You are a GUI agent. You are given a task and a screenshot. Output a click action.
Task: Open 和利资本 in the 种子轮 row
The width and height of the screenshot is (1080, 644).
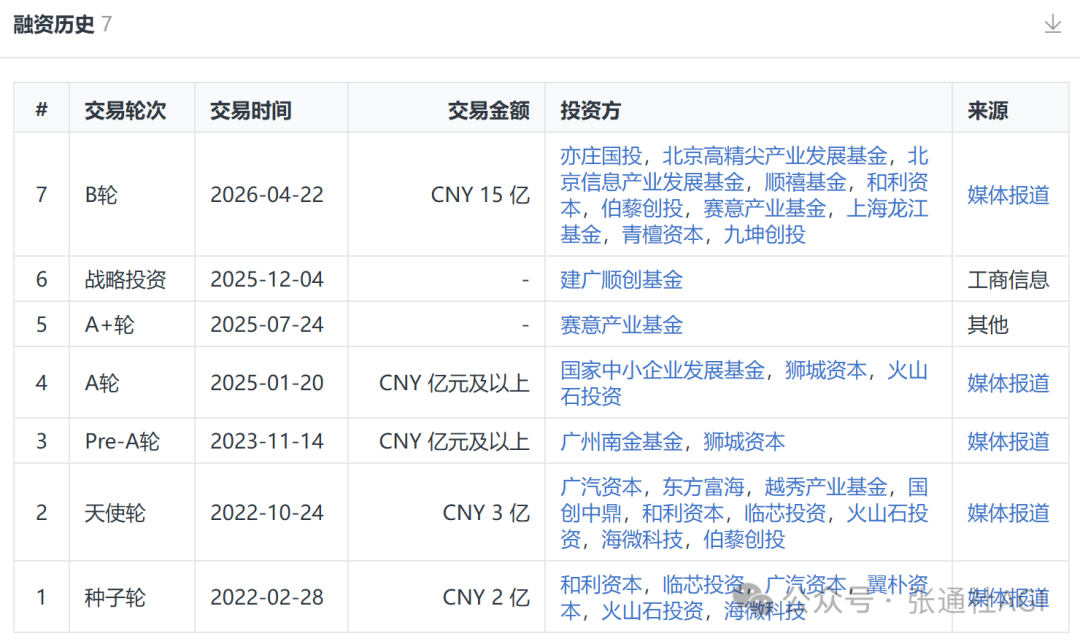coord(601,585)
